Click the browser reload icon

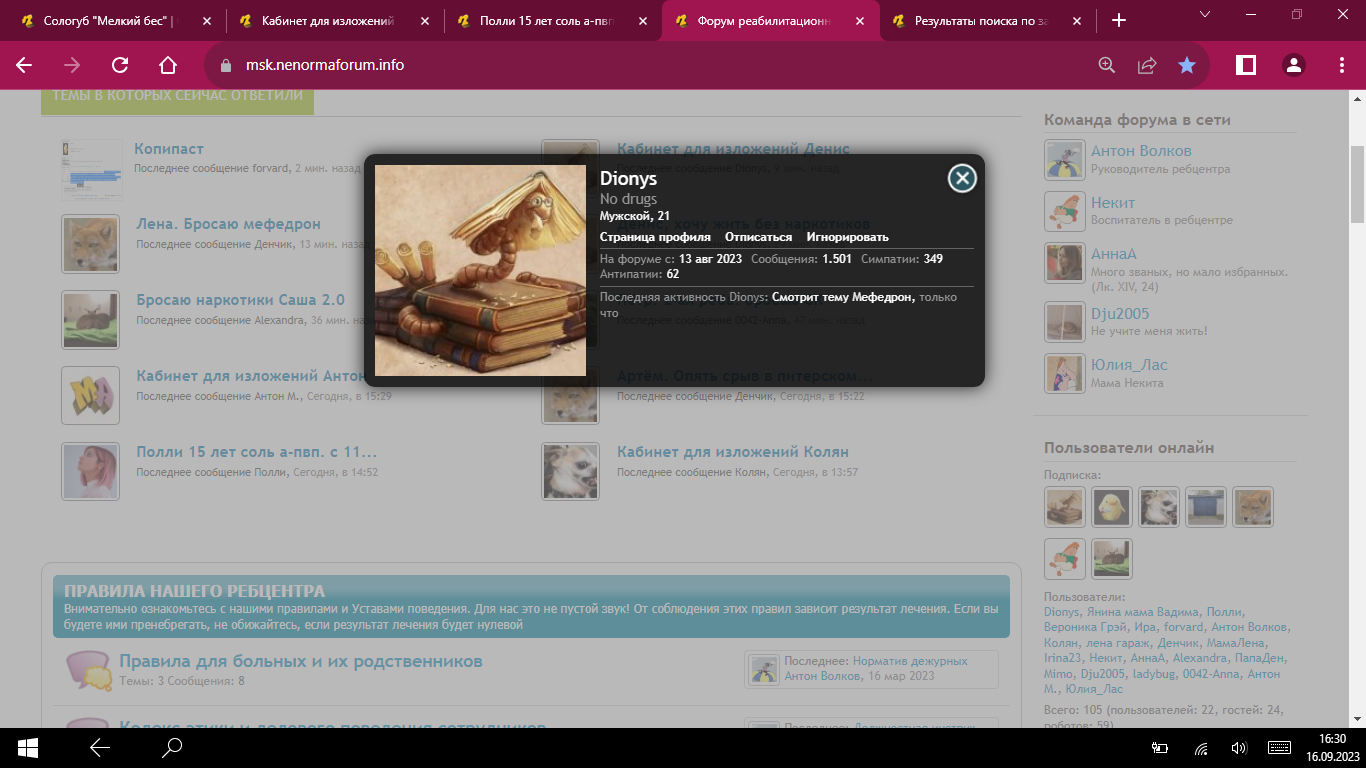(120, 65)
